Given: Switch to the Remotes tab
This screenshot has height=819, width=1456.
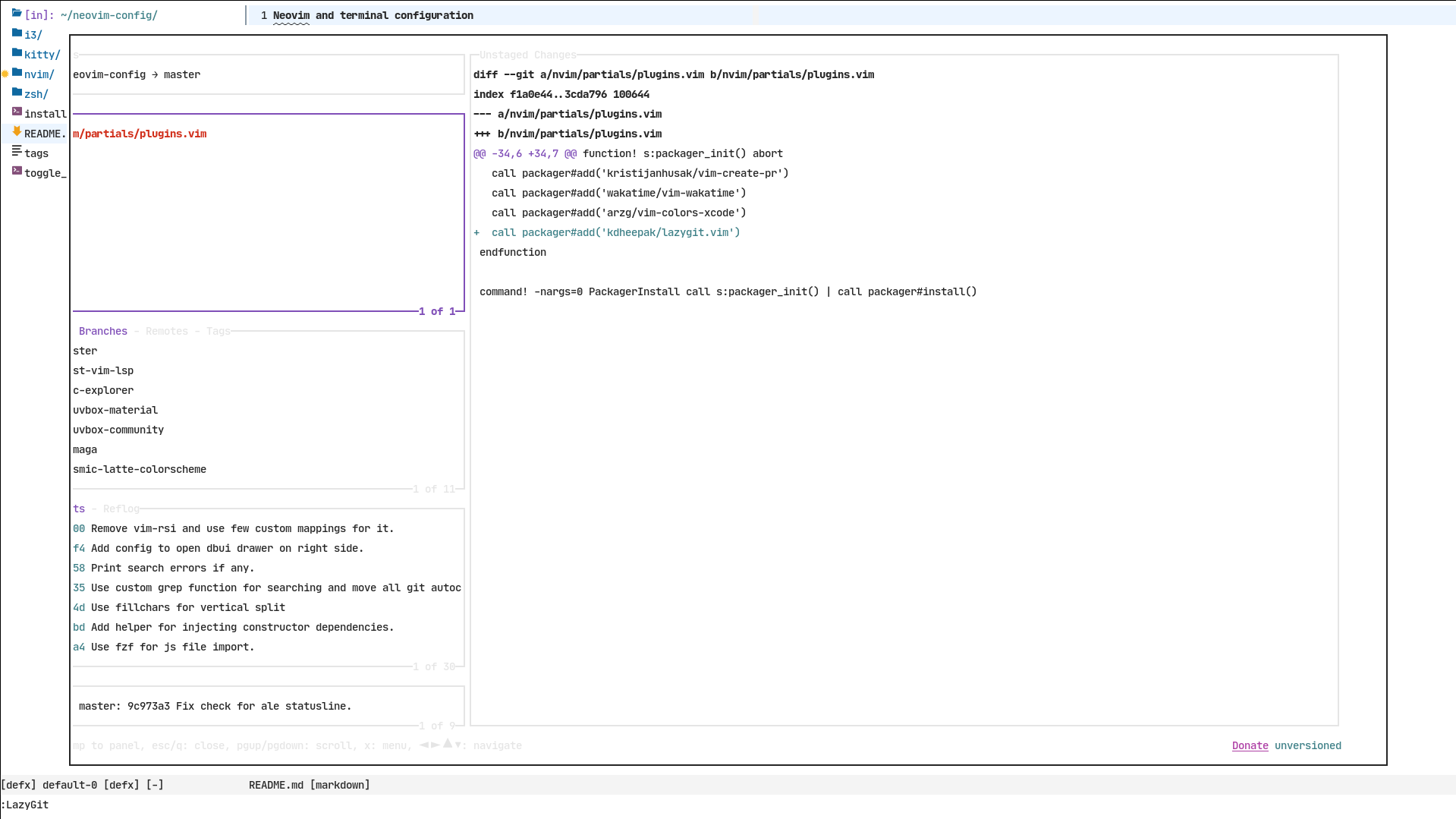Looking at the screenshot, I should 167,331.
